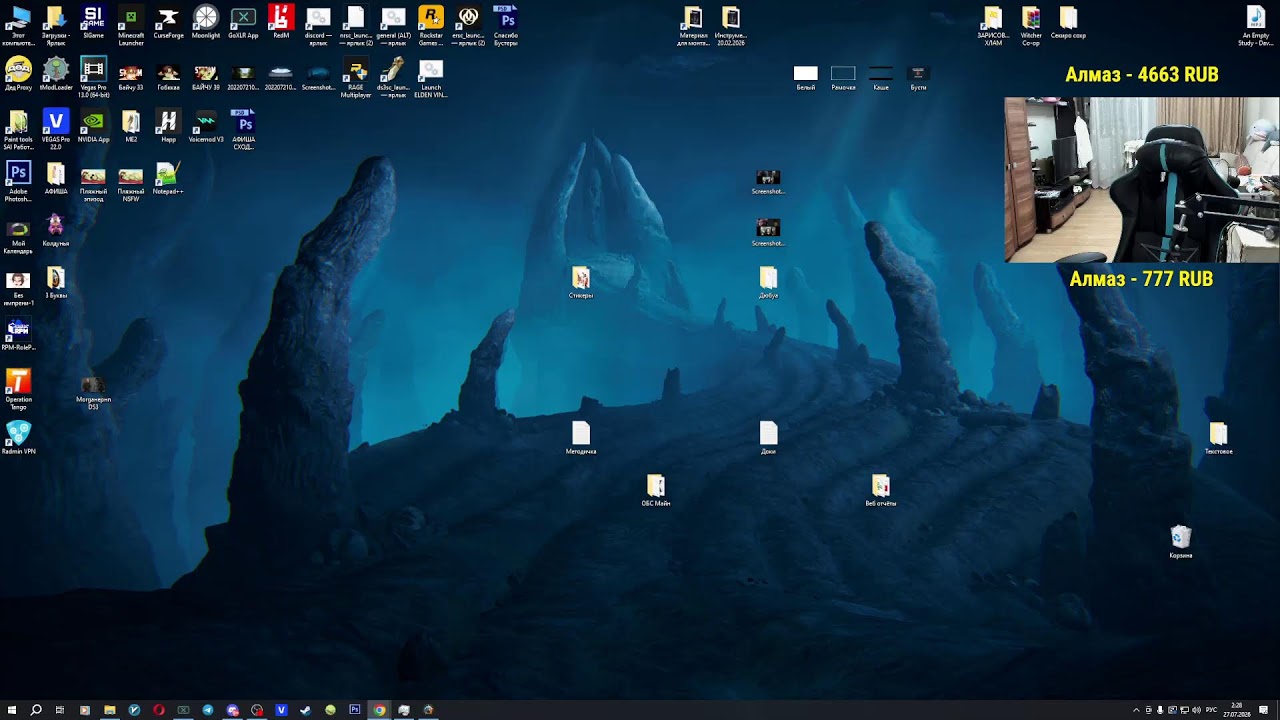Select the ОБС Майн folder
Viewport: 1280px width, 720px height.
656,491
